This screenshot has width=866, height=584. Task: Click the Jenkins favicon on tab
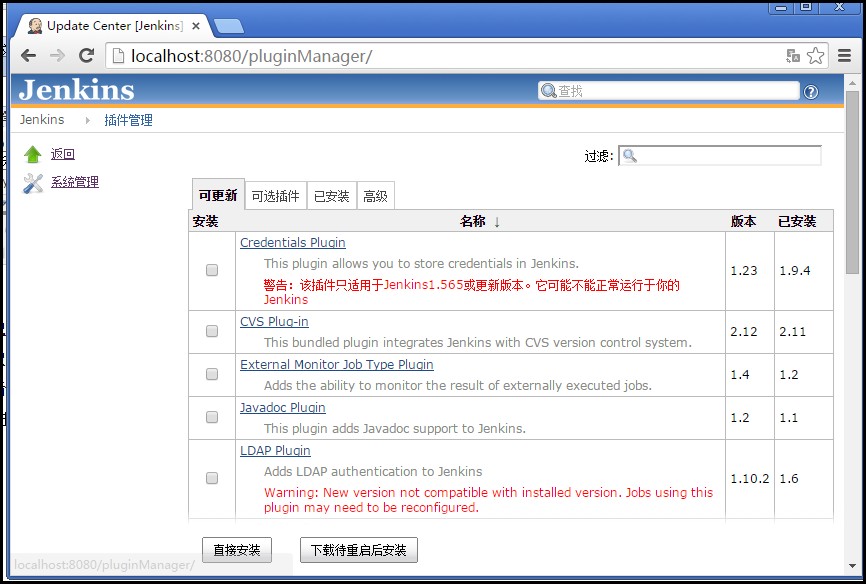pos(35,26)
